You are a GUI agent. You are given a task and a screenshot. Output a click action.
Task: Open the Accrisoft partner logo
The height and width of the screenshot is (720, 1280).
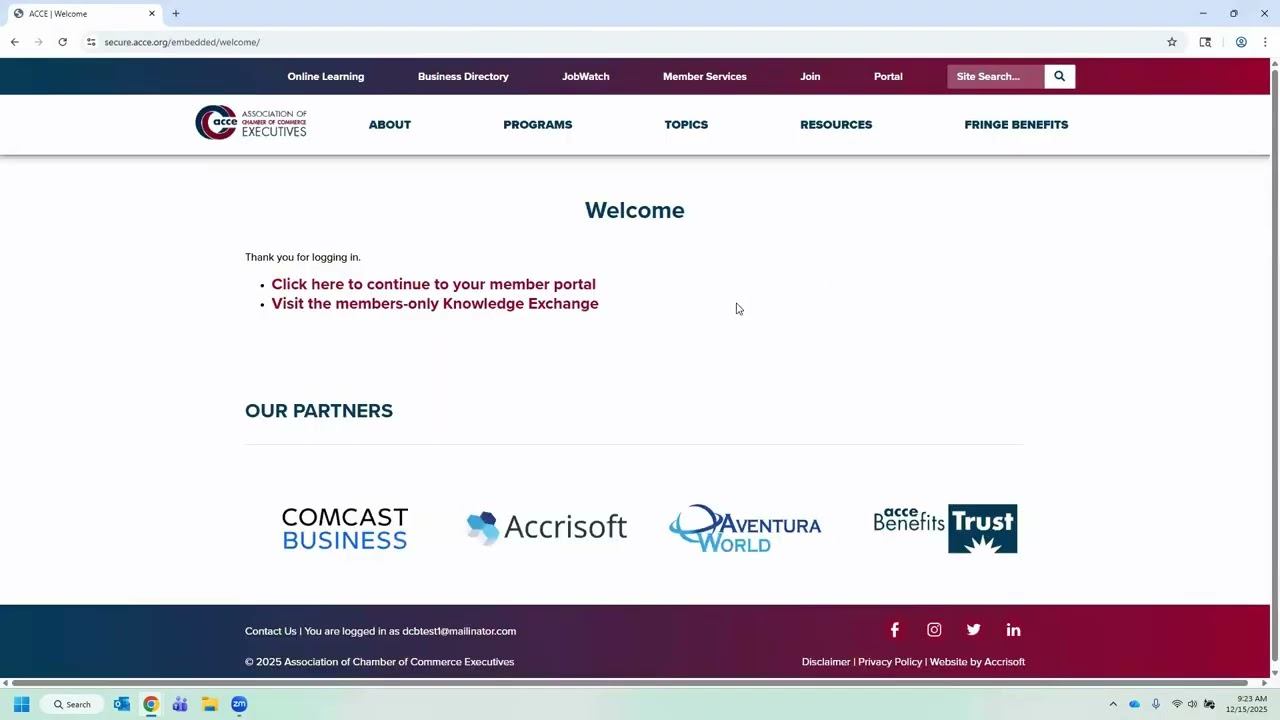[546, 527]
